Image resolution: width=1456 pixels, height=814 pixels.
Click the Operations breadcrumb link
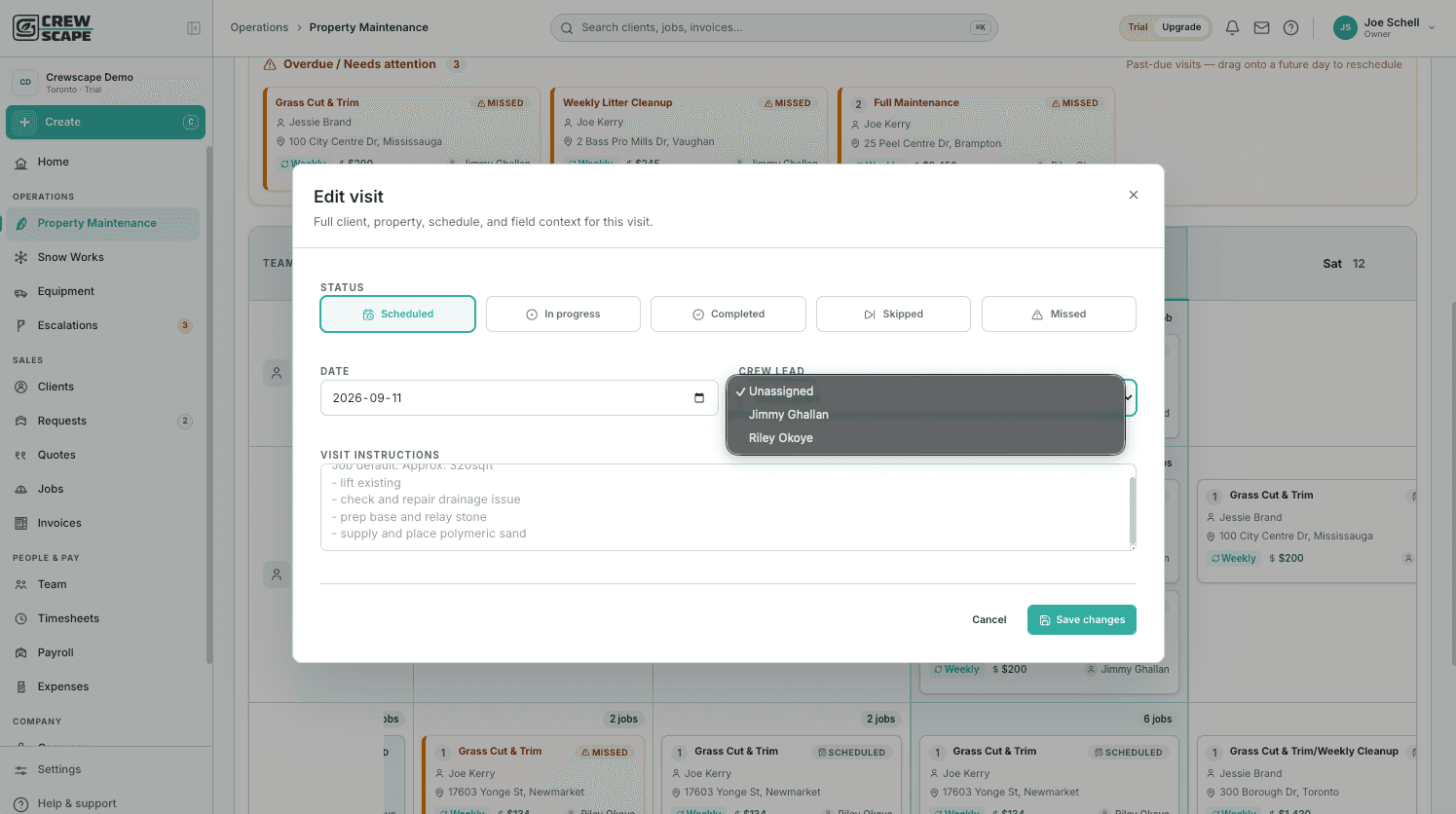(259, 27)
